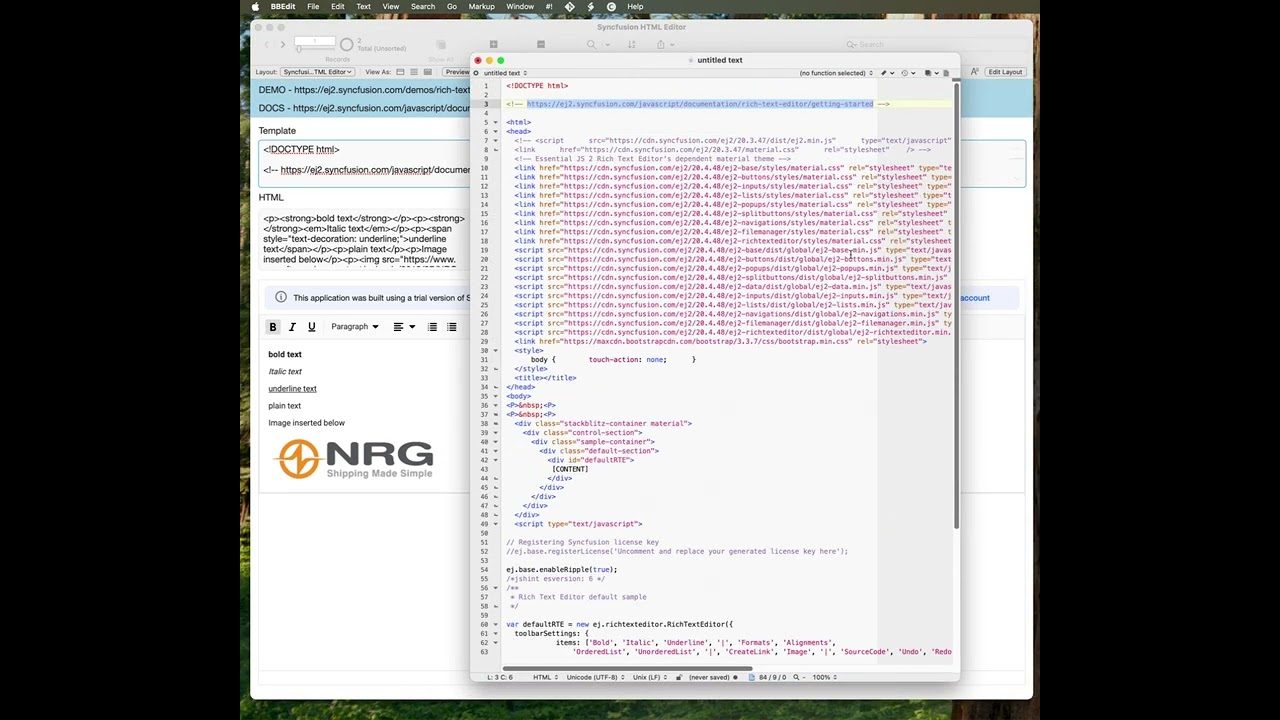The width and height of the screenshot is (1280, 720).
Task: Open the function selection popup
Action: point(836,73)
